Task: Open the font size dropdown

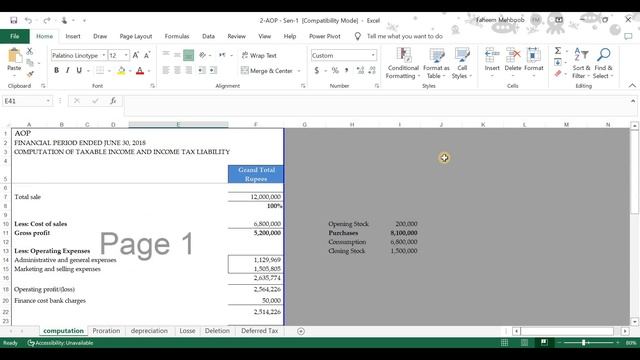Action: [x=126, y=55]
